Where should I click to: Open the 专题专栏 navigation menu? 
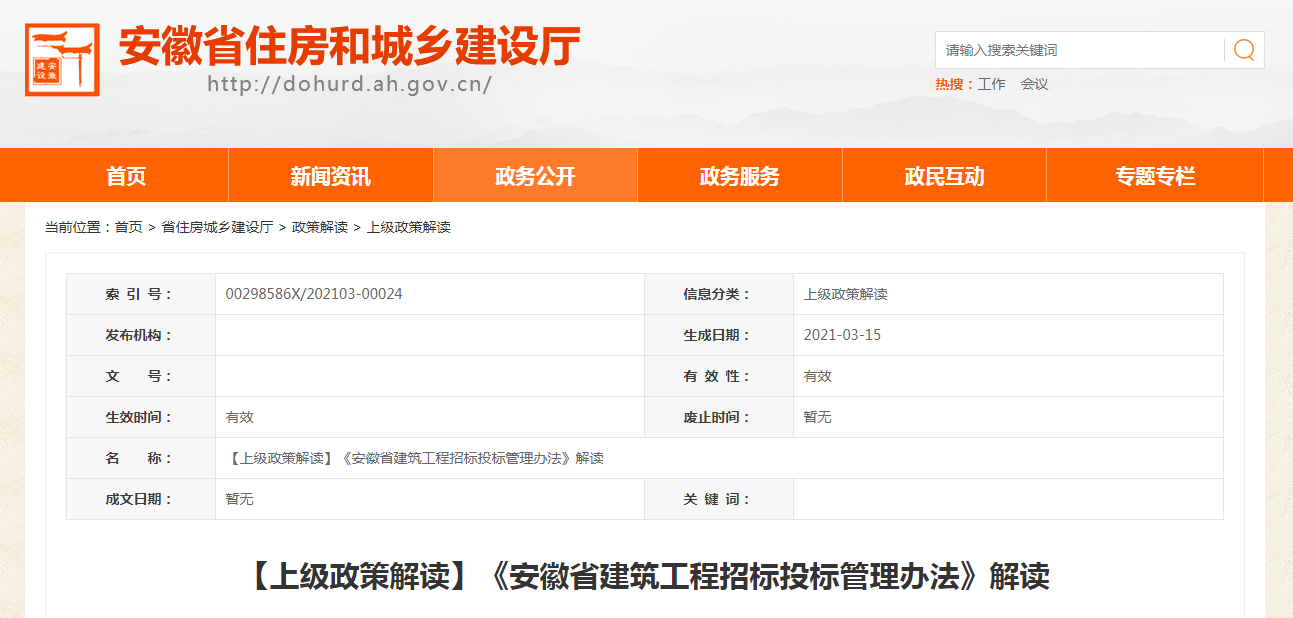[1155, 176]
